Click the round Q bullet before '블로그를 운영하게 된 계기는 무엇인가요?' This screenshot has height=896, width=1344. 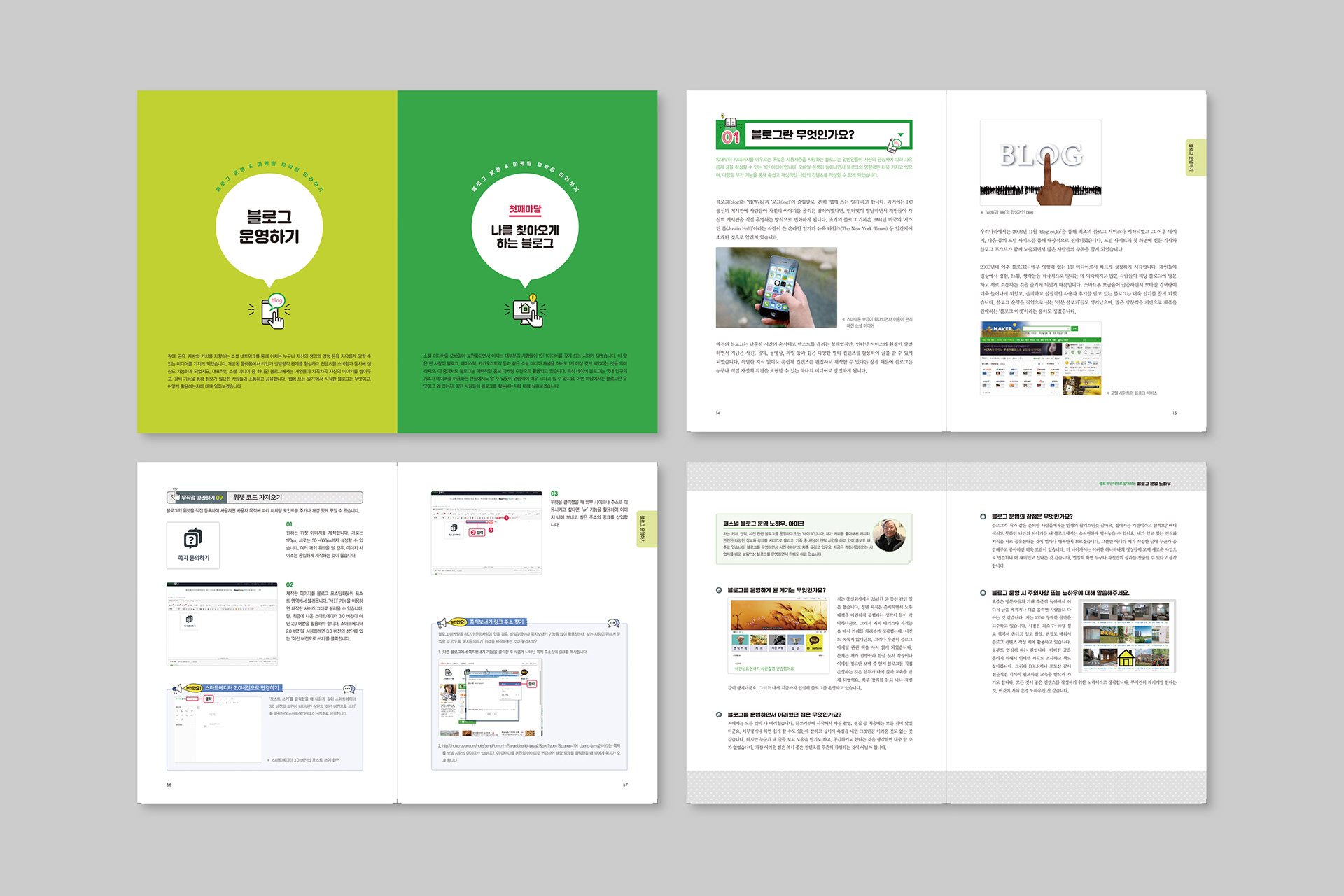point(719,590)
